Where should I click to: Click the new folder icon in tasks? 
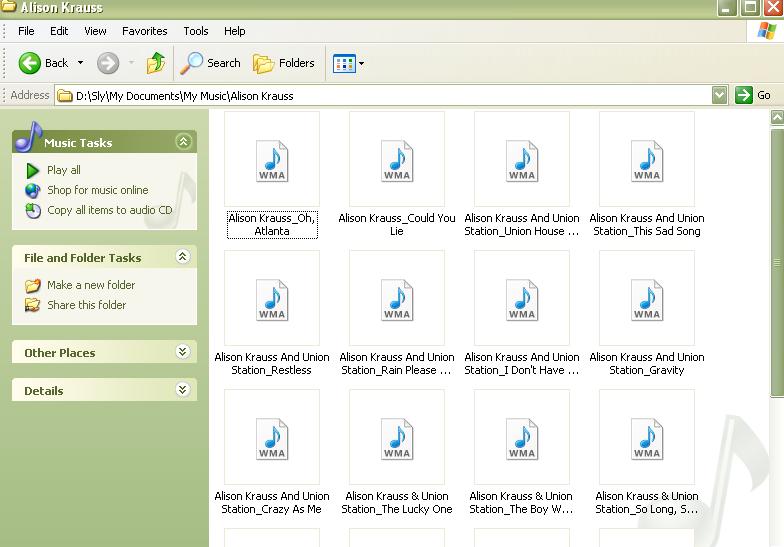click(32, 286)
